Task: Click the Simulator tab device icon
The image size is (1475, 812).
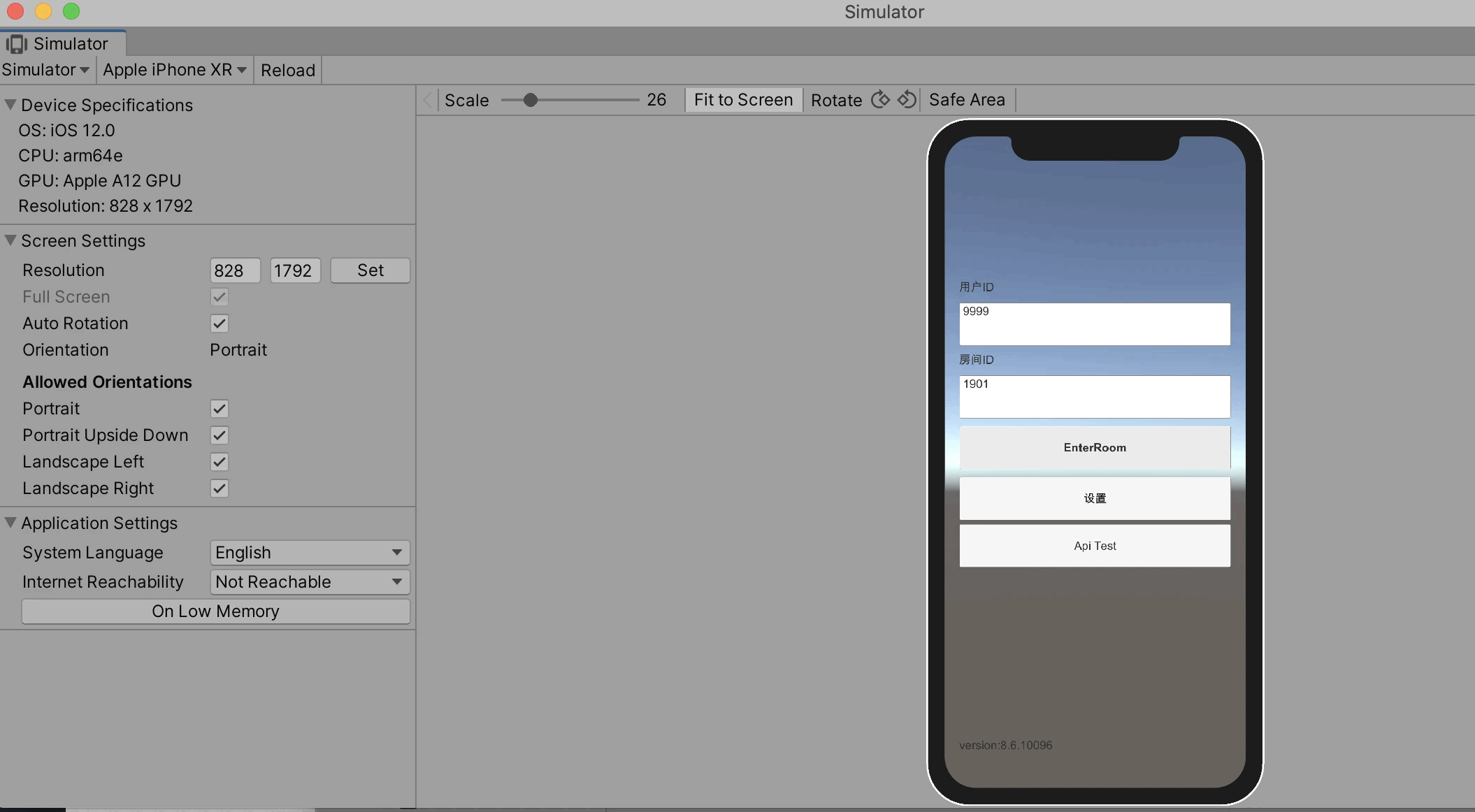Action: click(16, 44)
